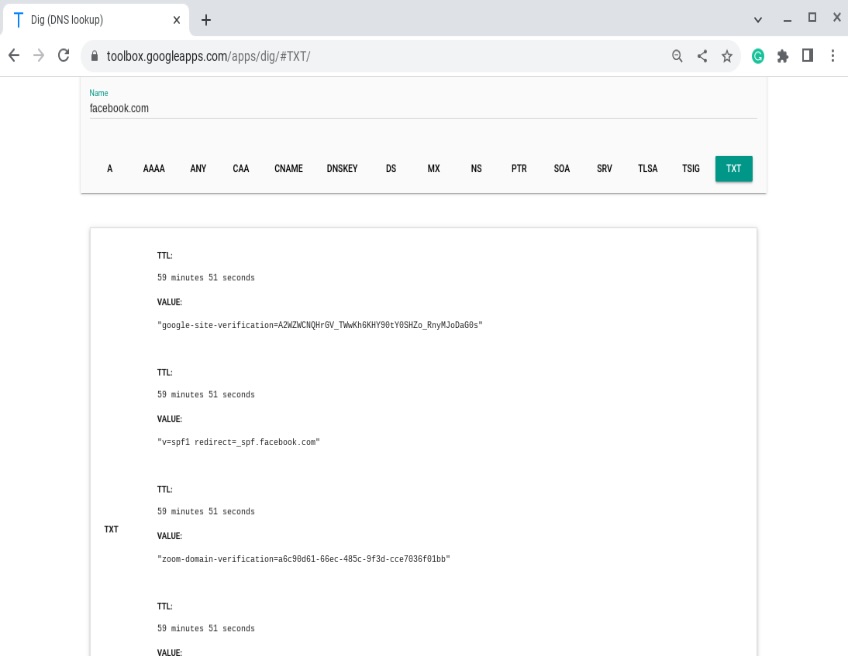Viewport: 848px width, 656px height.
Task: Click the VALUE label above the zoom-domain record
Action: tap(169, 535)
